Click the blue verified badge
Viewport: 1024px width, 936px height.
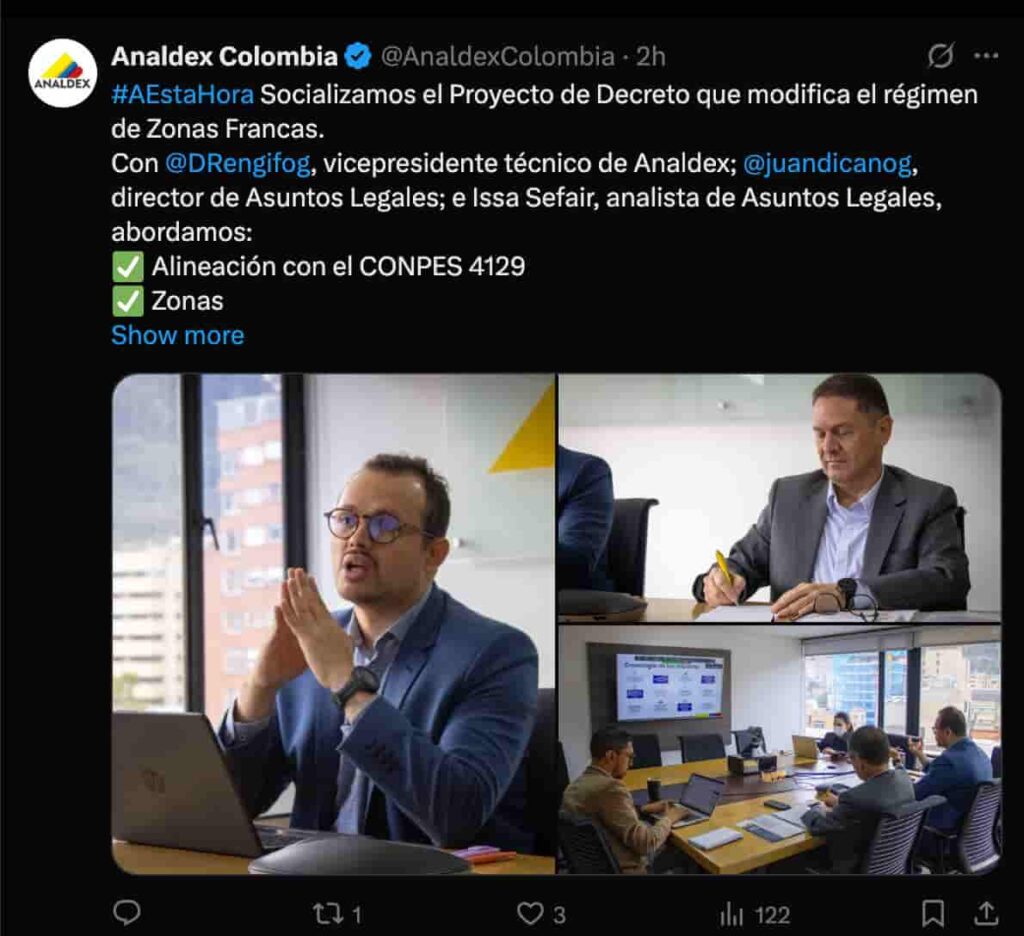click(x=358, y=56)
